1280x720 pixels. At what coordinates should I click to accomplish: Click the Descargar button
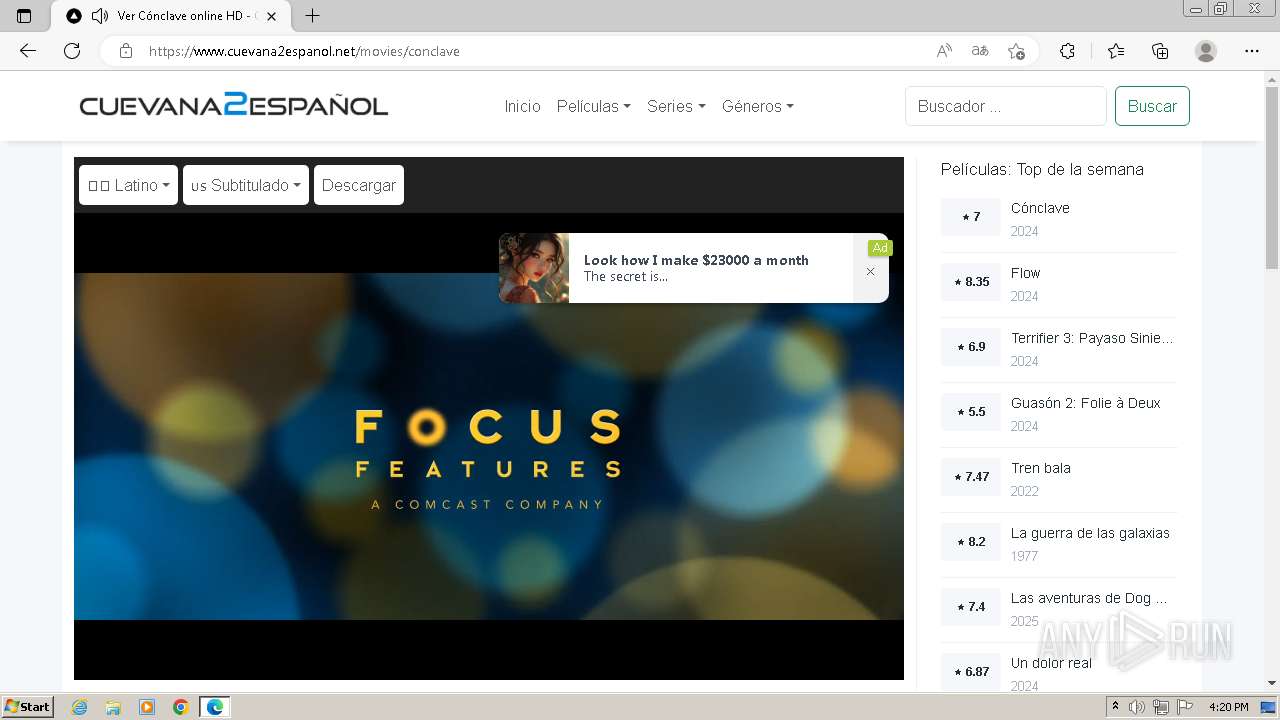(x=359, y=185)
